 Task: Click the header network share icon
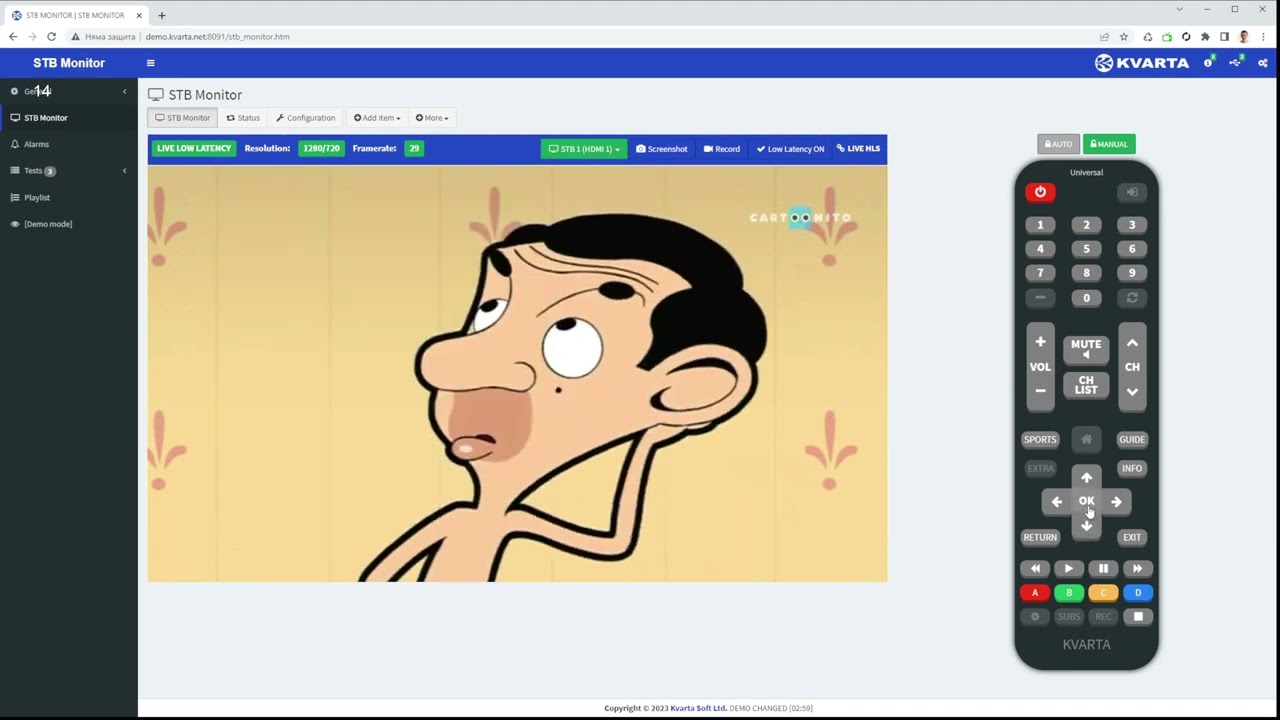point(1236,63)
